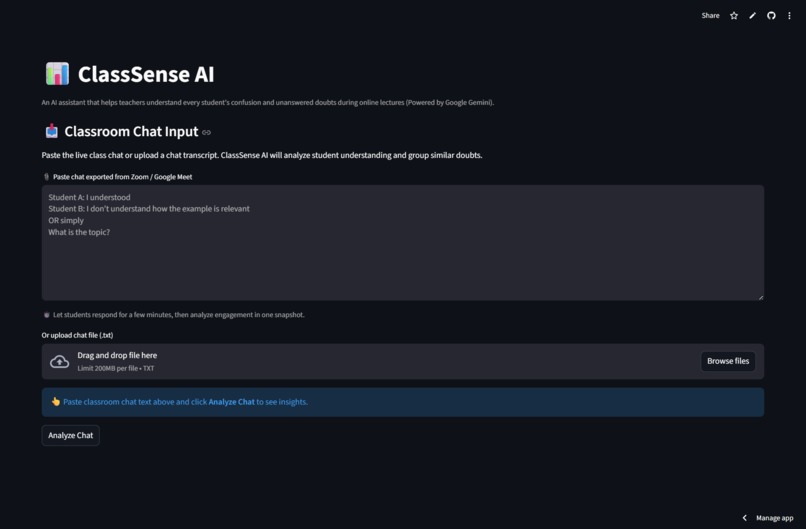
Task: Click the paragraph starting Paste the live class chat
Action: (262, 155)
